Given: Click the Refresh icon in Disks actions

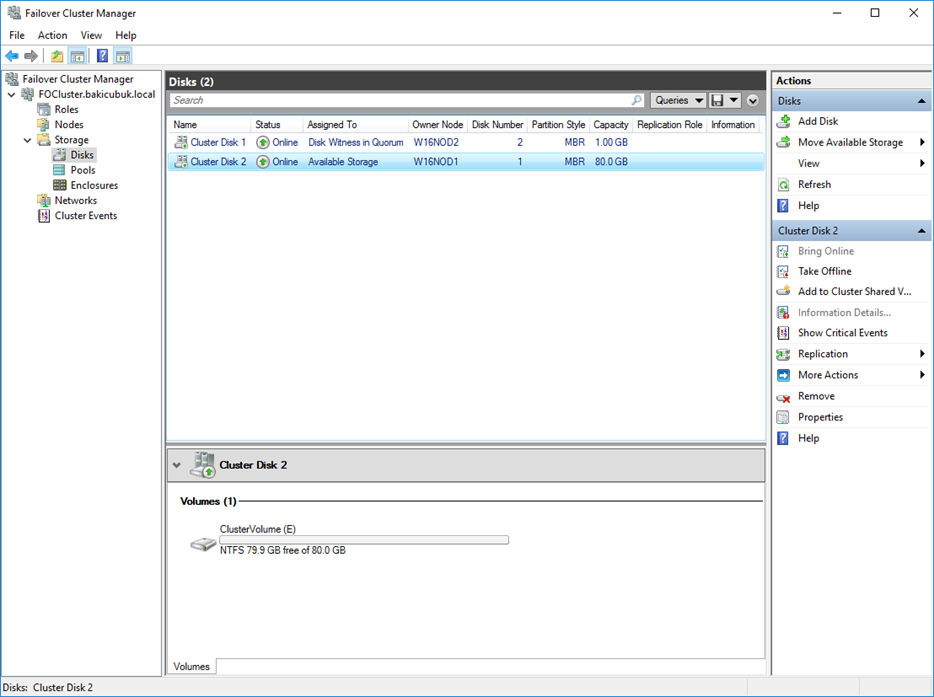Looking at the screenshot, I should pyautogui.click(x=784, y=185).
